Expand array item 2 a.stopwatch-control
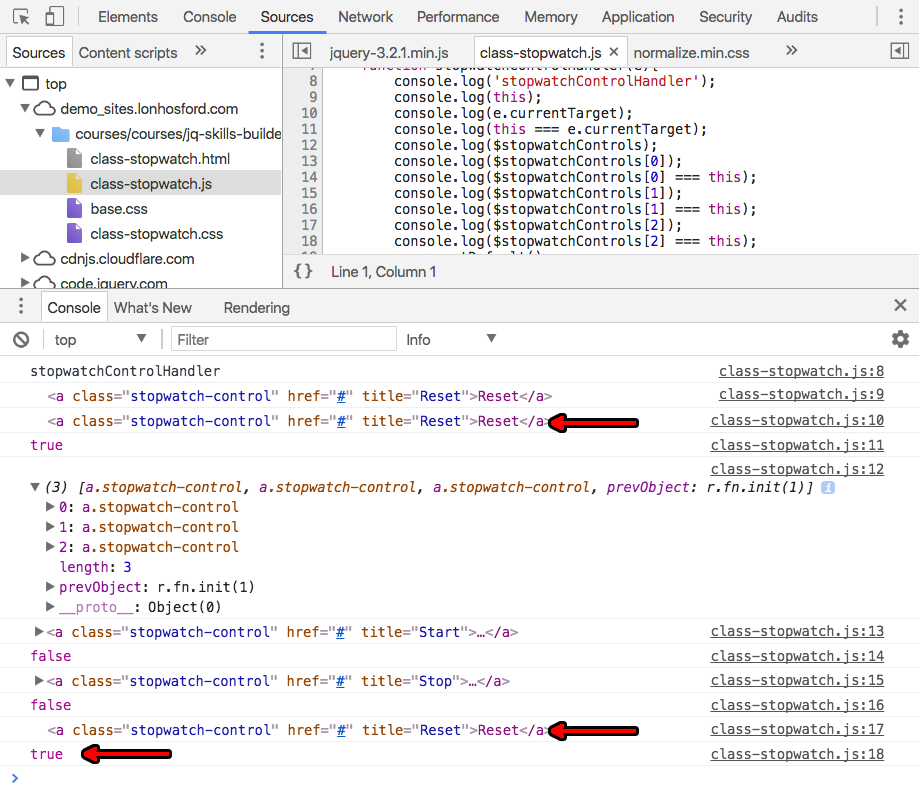919x786 pixels. (50, 546)
